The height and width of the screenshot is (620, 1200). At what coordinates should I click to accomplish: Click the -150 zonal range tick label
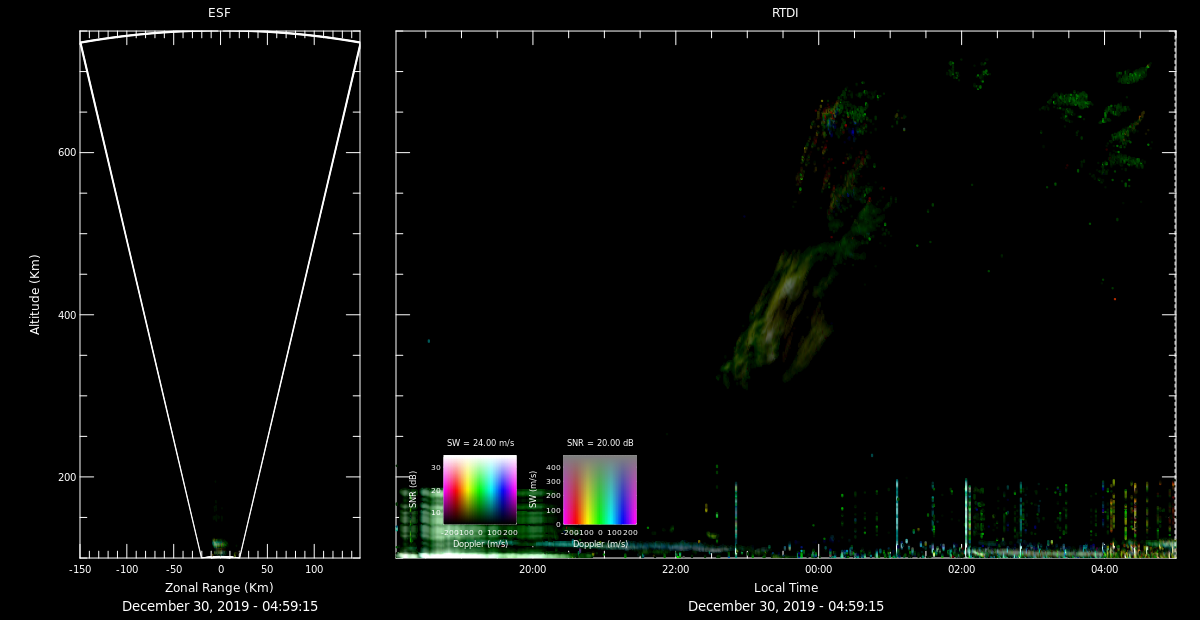(80, 569)
